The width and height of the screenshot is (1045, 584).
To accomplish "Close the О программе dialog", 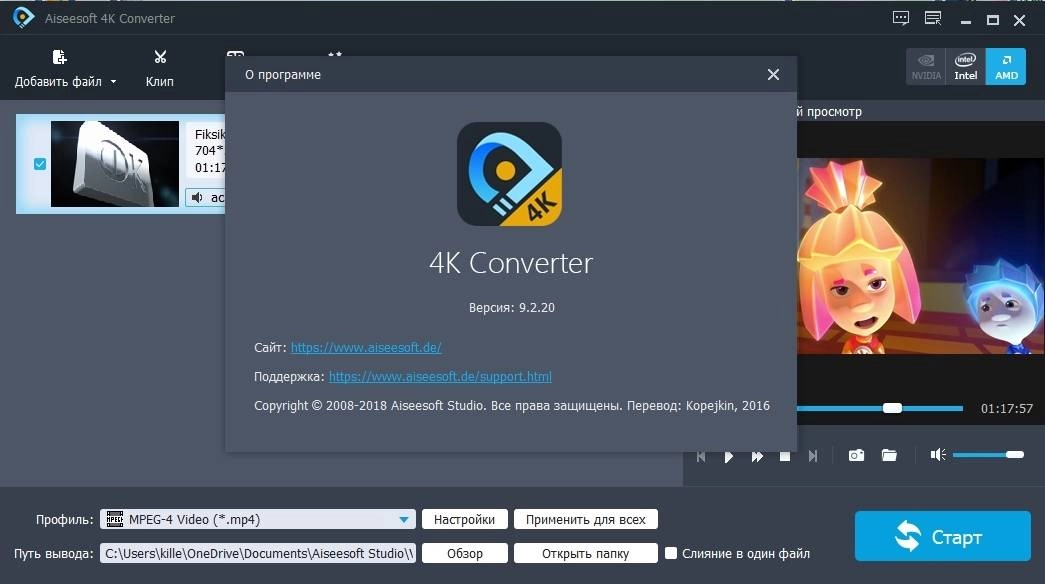I will [x=773, y=75].
